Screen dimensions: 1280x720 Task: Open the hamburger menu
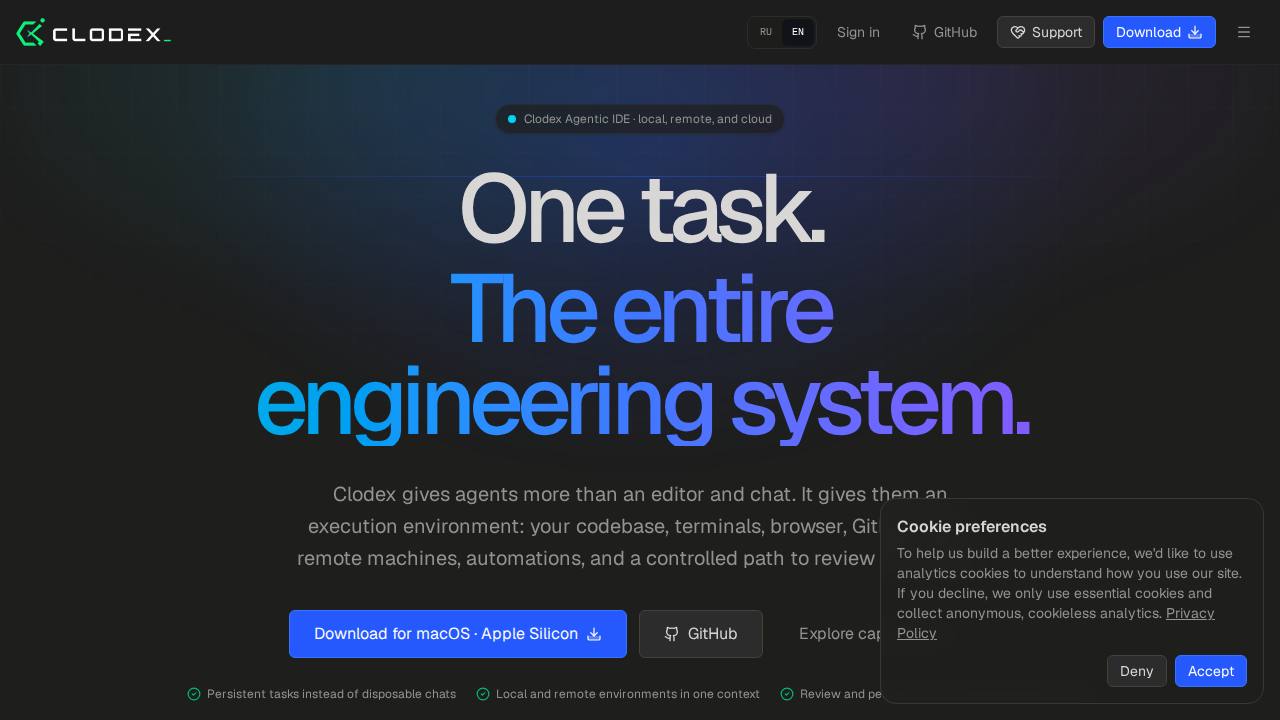1244,32
